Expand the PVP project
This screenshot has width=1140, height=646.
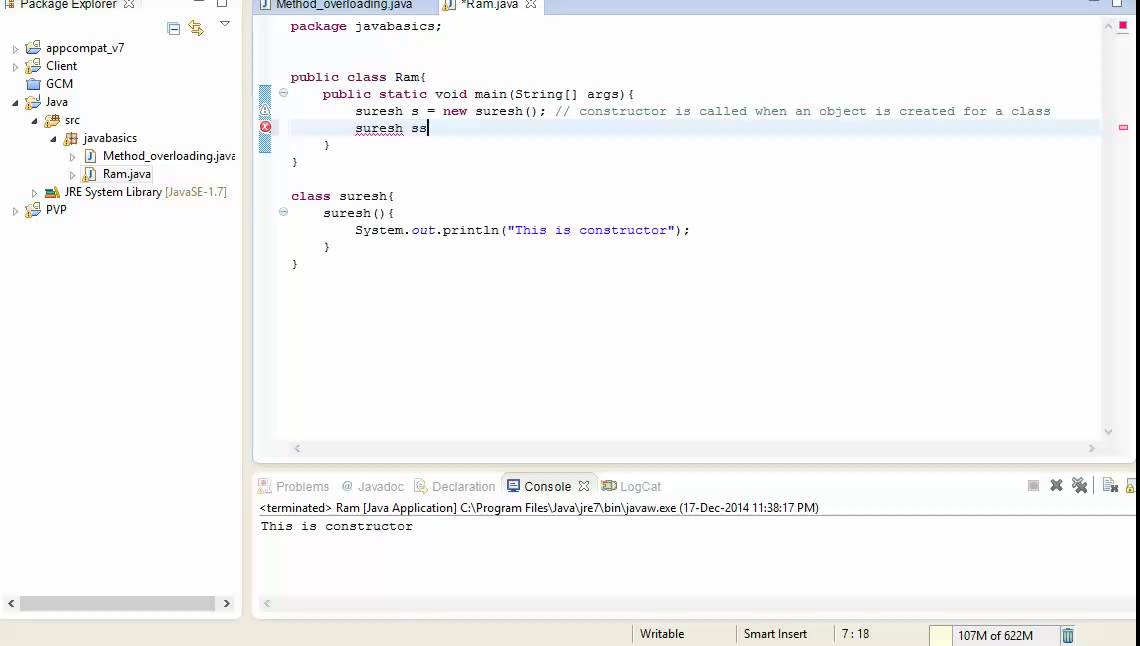(15, 211)
